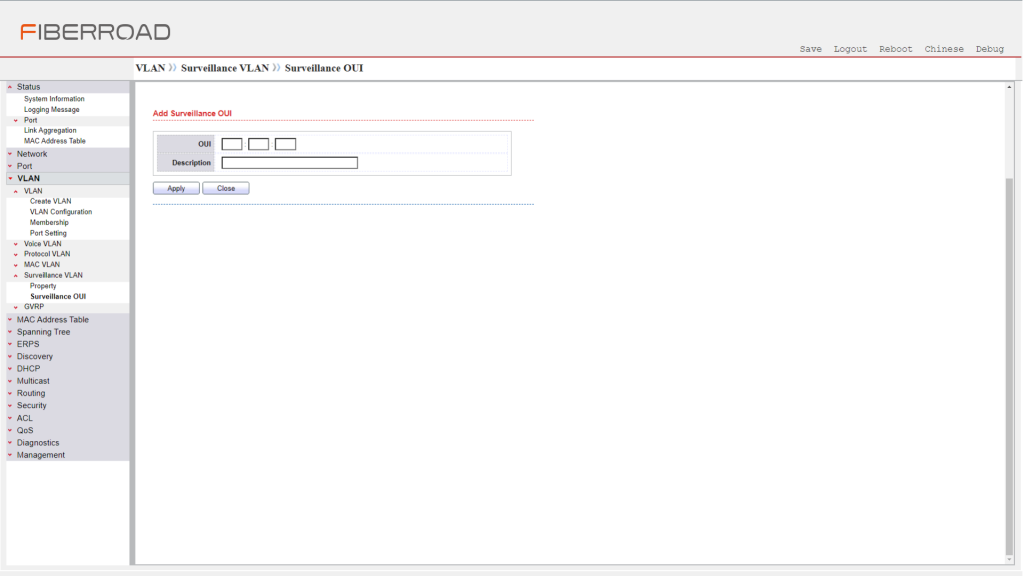
Task: Focus the Description input field
Action: (x=289, y=163)
